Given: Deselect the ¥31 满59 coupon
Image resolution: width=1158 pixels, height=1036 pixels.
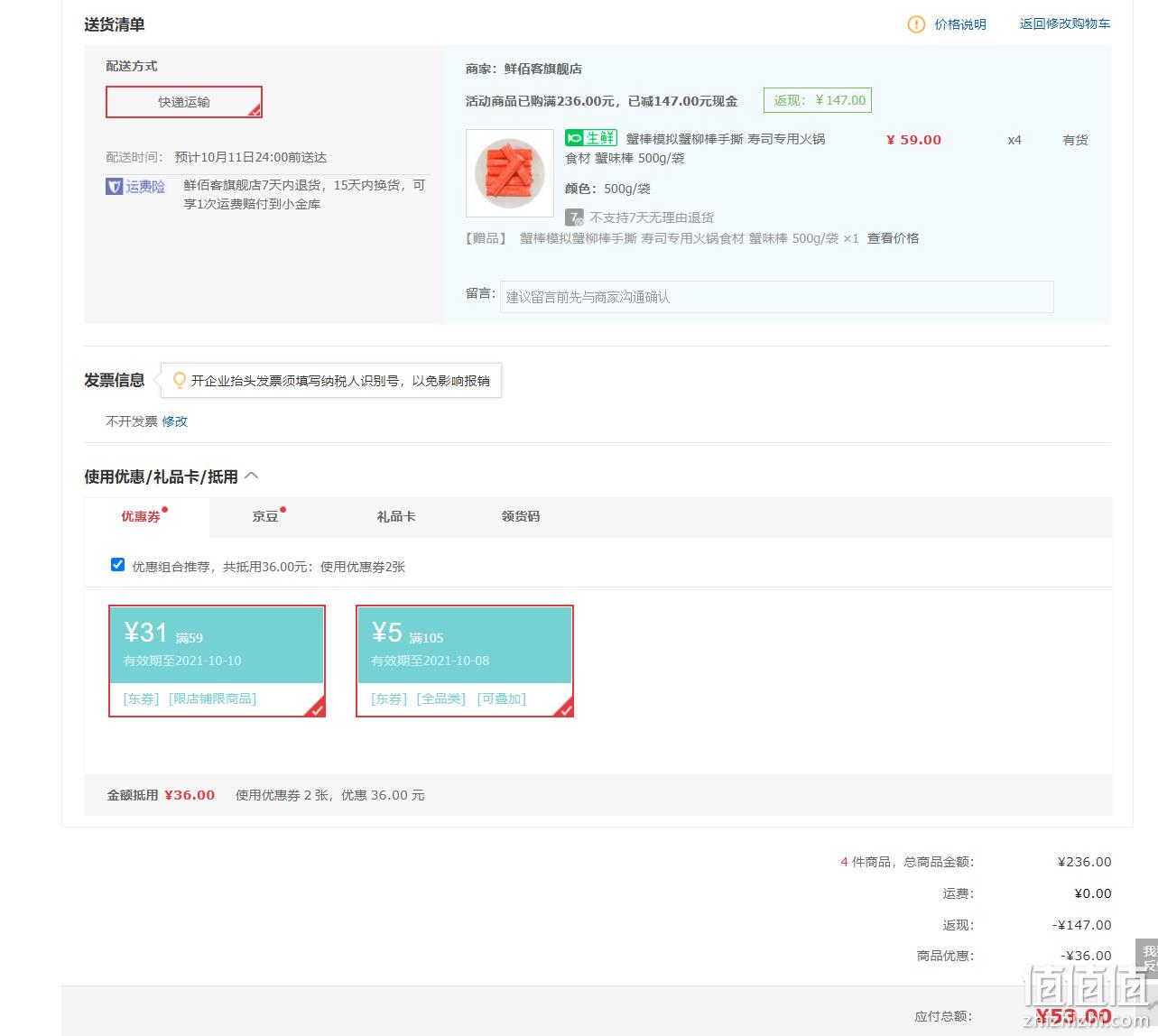Looking at the screenshot, I should (x=217, y=661).
